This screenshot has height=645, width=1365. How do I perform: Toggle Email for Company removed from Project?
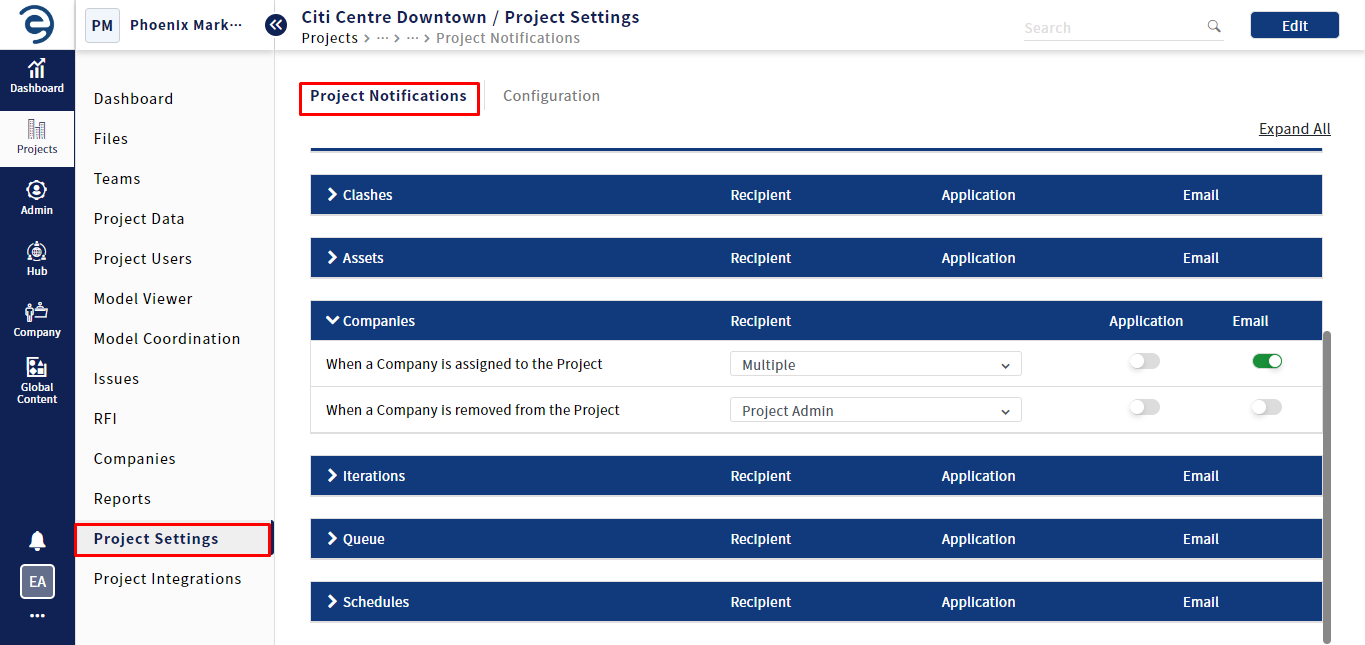pyautogui.click(x=1267, y=408)
